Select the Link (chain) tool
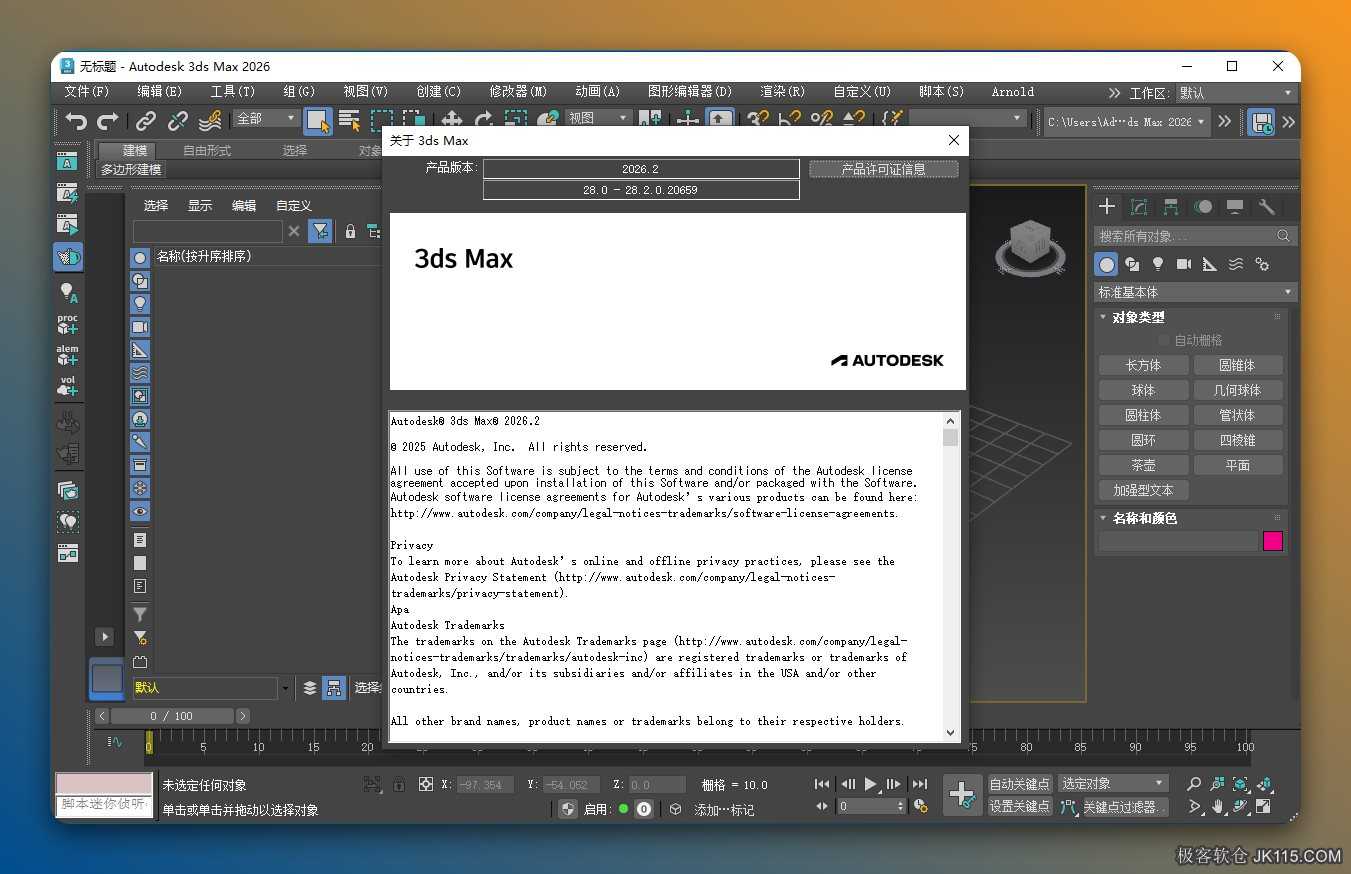The height and width of the screenshot is (874, 1351). pos(146,121)
